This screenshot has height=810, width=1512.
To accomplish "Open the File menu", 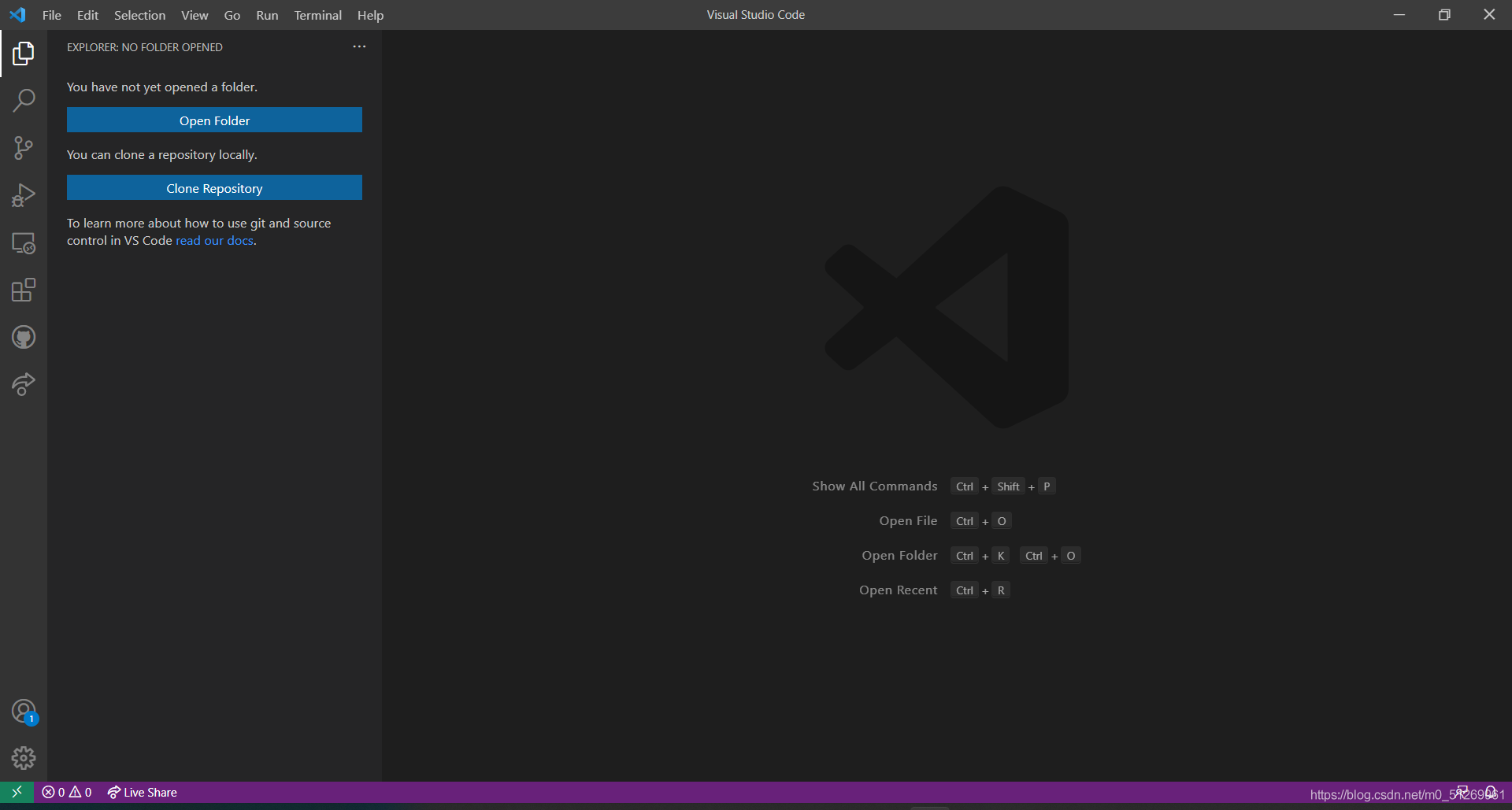I will point(52,15).
